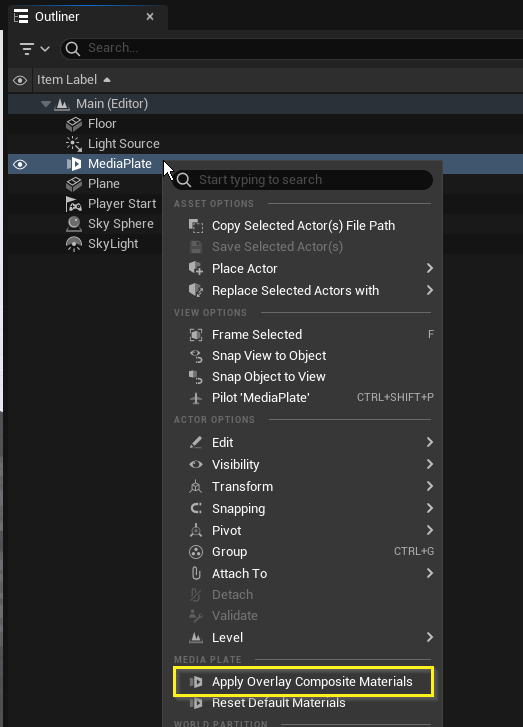Click the Group icon in actor options
Viewport: 523px width, 727px height.
pyautogui.click(x=196, y=552)
